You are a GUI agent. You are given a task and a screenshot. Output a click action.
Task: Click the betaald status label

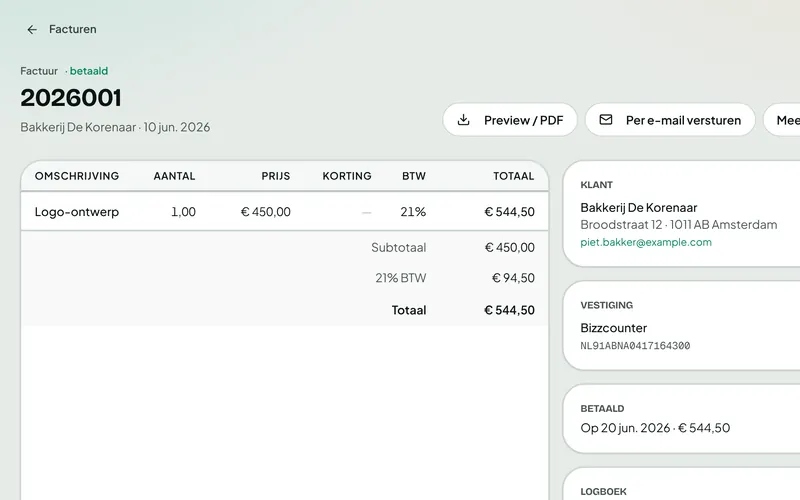click(x=89, y=71)
